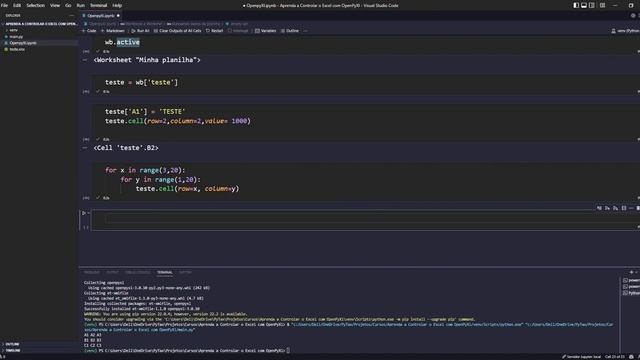Viewport: 640px width, 360px height.
Task: Switch to the Jupyter panel tab
Action: point(185,272)
